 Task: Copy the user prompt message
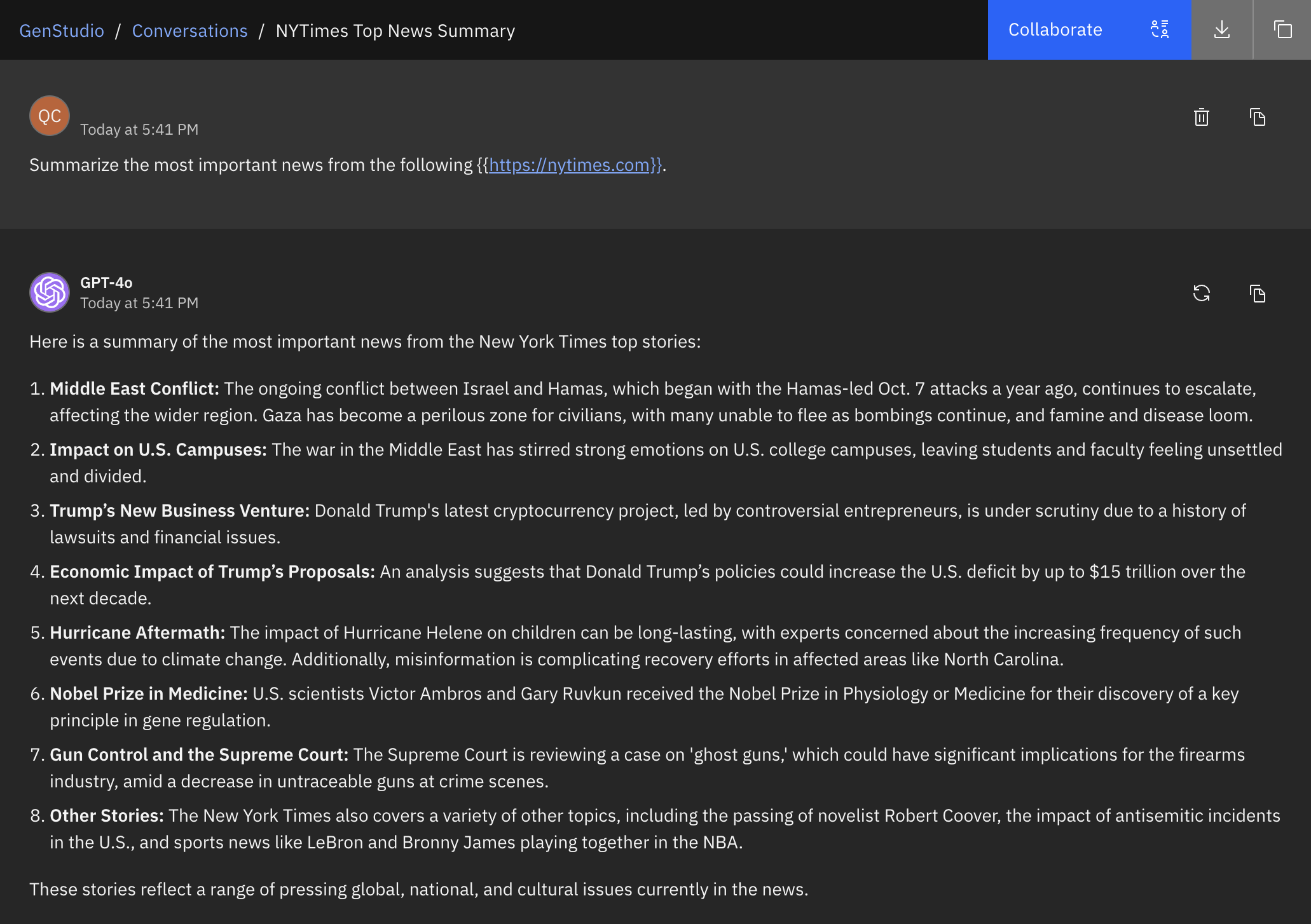(1257, 118)
